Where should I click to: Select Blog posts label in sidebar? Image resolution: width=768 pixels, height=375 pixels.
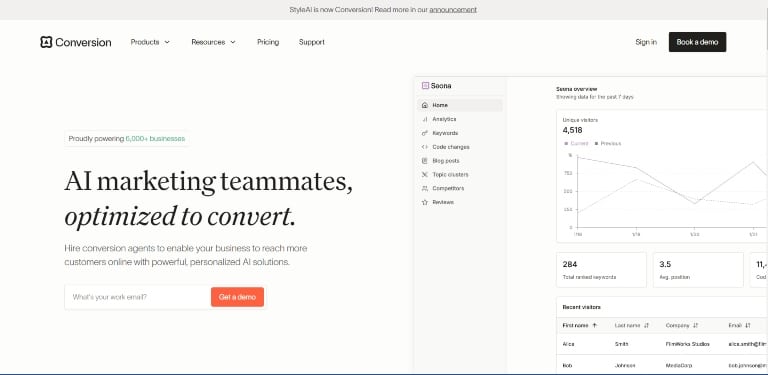point(446,161)
